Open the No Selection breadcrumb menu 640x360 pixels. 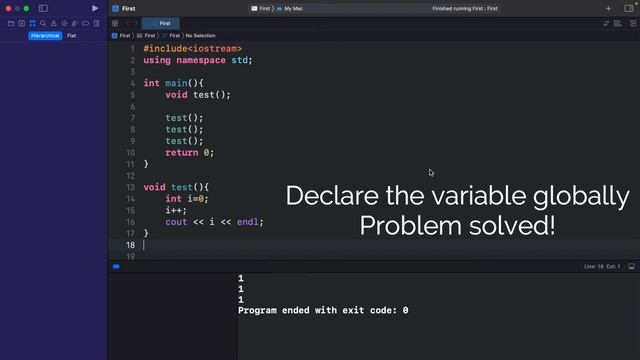tap(200, 36)
